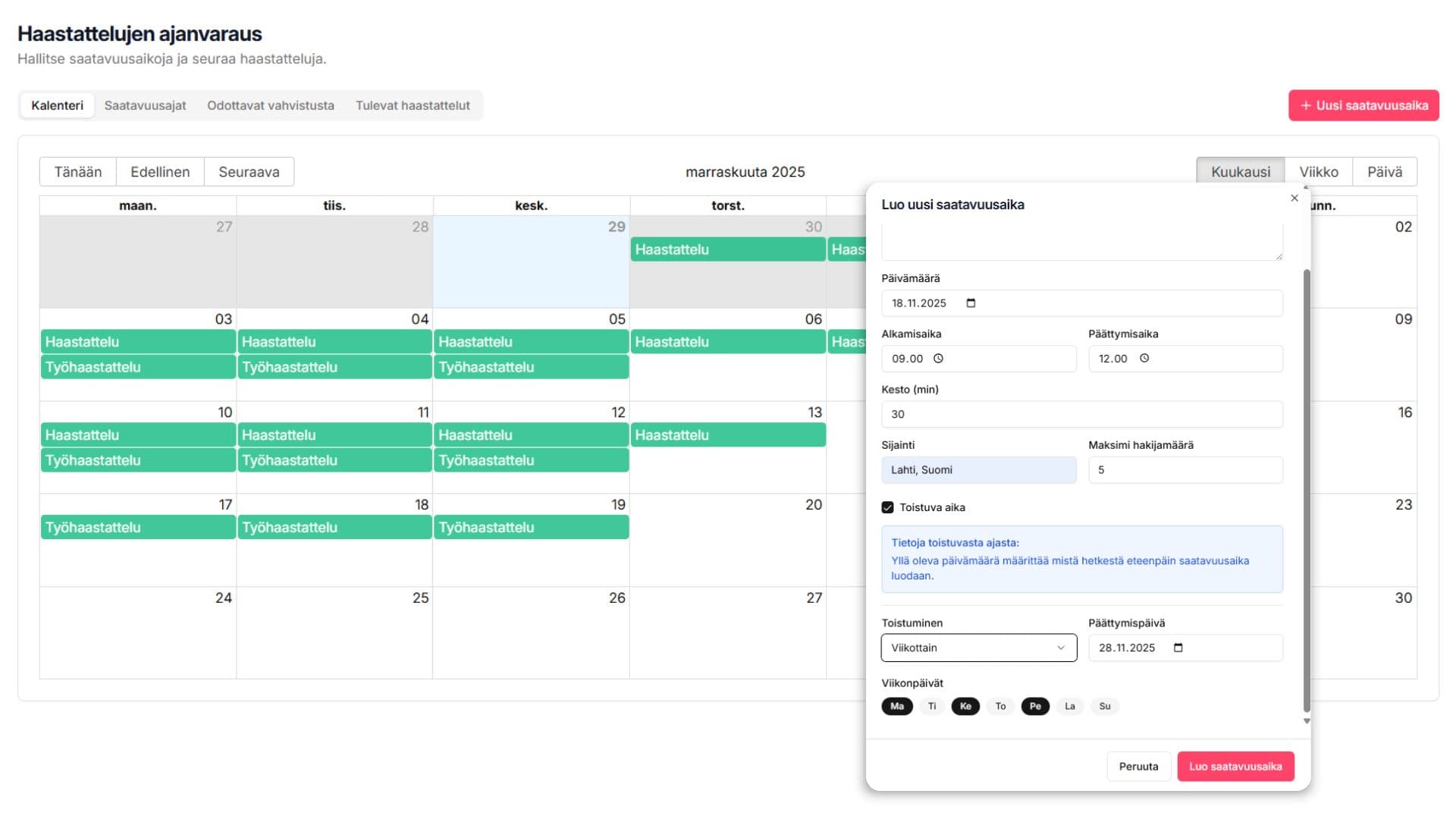Click the textarea resize handle
Screen dimensions: 1456x819
coord(1279,256)
